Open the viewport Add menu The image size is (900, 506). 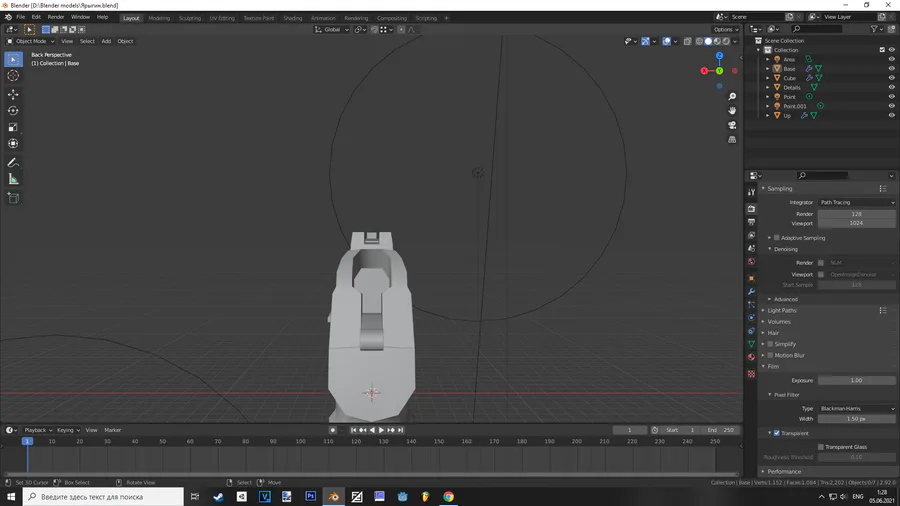coord(106,41)
